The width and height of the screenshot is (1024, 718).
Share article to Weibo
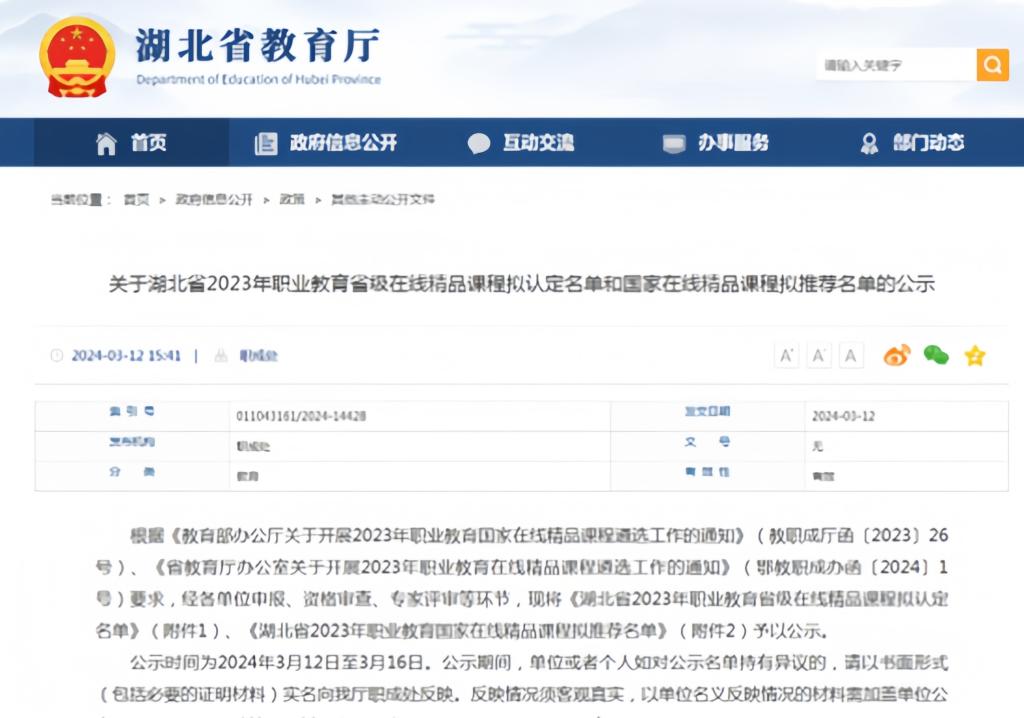click(896, 355)
